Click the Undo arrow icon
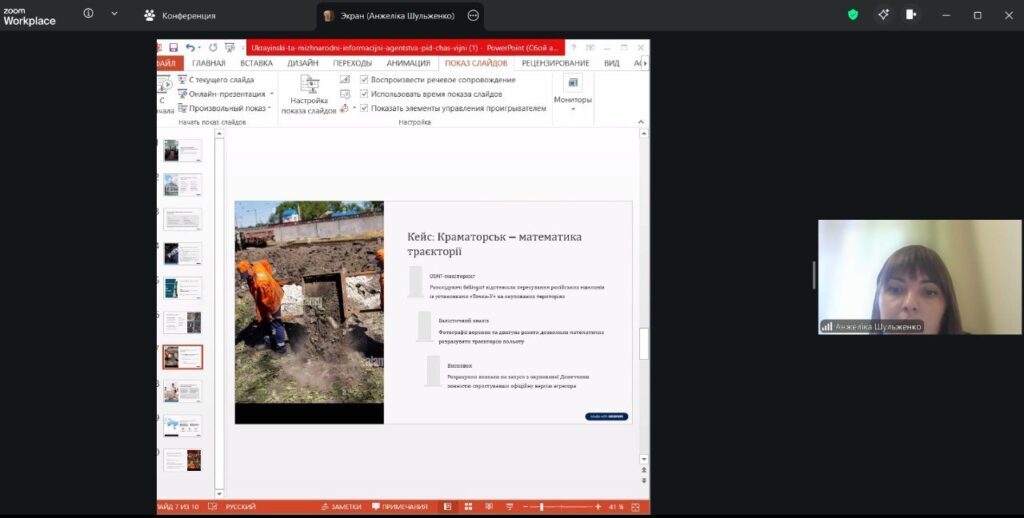The width and height of the screenshot is (1024, 518). 189,47
